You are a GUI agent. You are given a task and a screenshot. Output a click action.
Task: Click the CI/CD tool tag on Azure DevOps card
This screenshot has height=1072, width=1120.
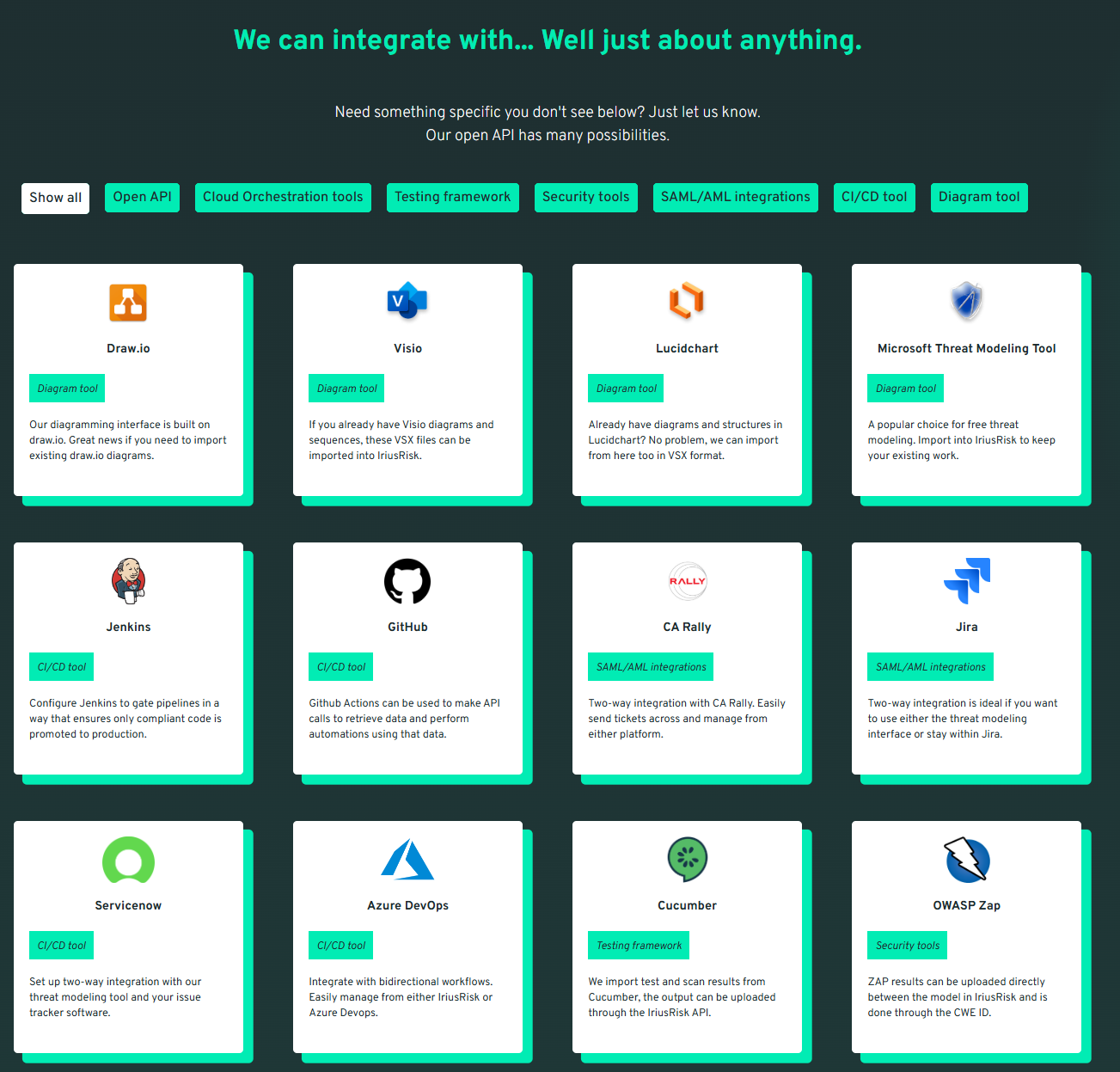click(x=341, y=946)
